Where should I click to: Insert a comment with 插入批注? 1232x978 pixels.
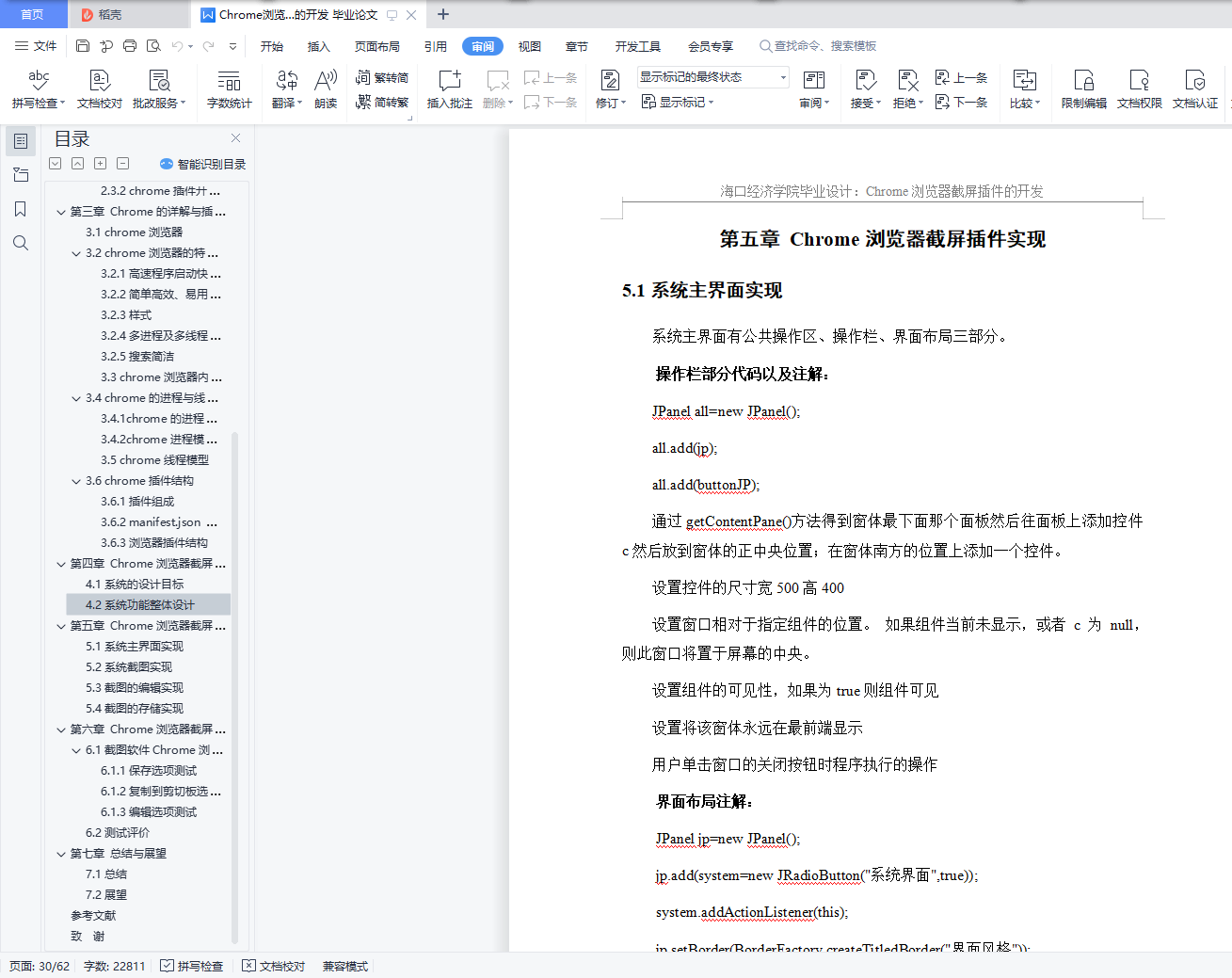pyautogui.click(x=450, y=89)
